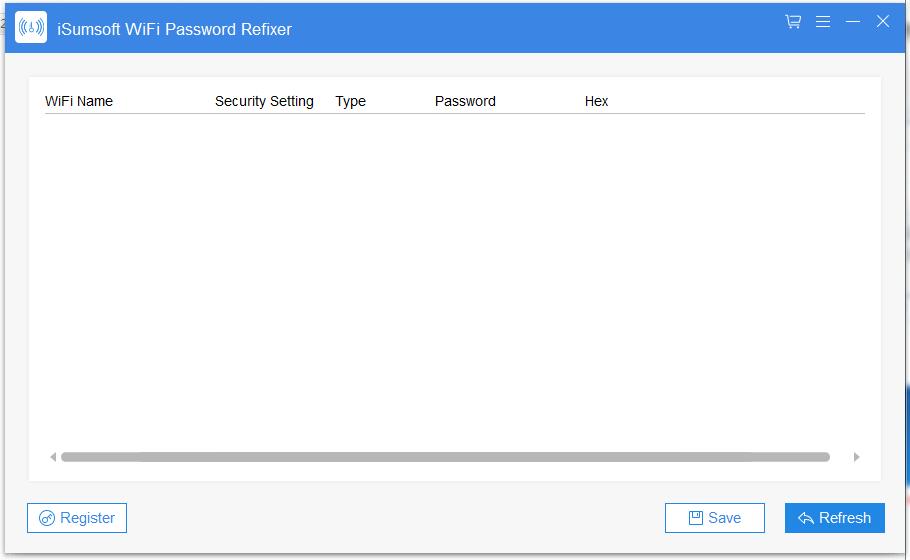Click the Password column header
The image size is (910, 560).
click(x=465, y=101)
